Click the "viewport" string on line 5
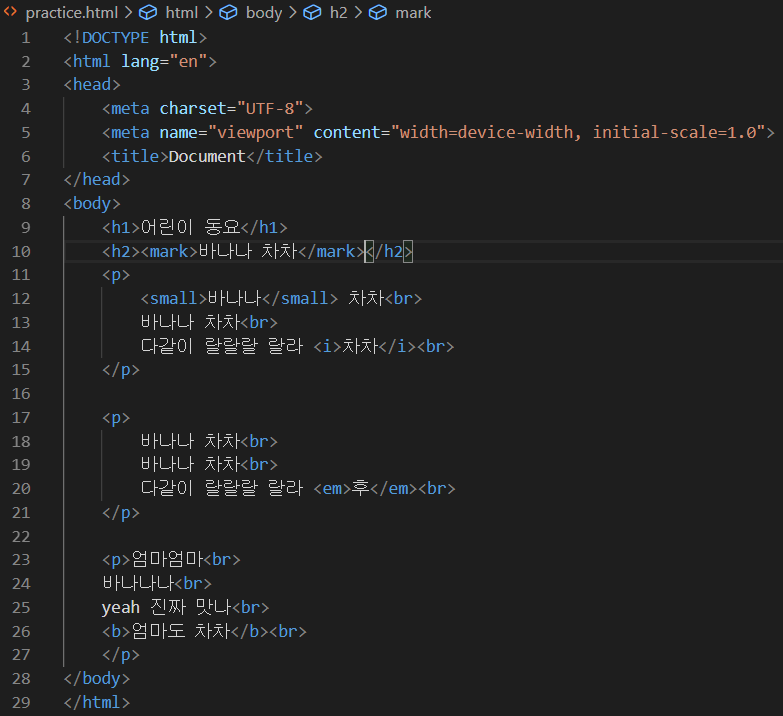The height and width of the screenshot is (716, 783). pyautogui.click(x=256, y=132)
